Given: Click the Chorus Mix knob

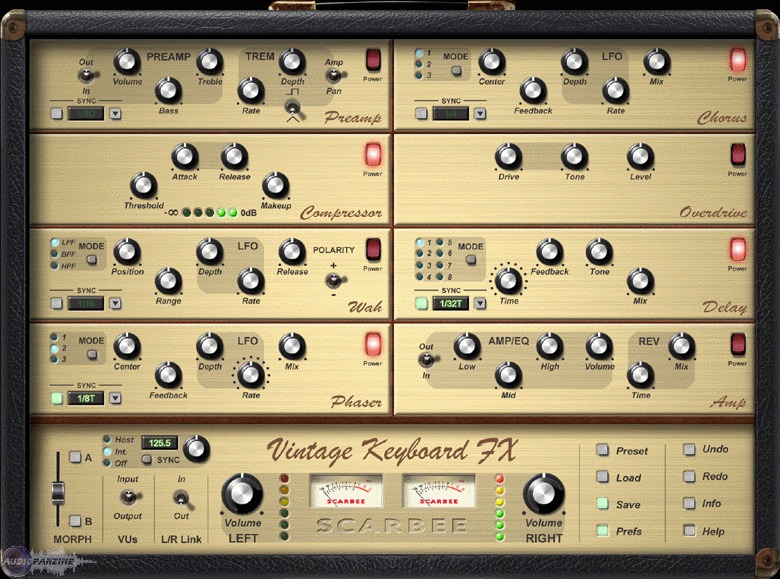Looking at the screenshot, I should tap(657, 62).
